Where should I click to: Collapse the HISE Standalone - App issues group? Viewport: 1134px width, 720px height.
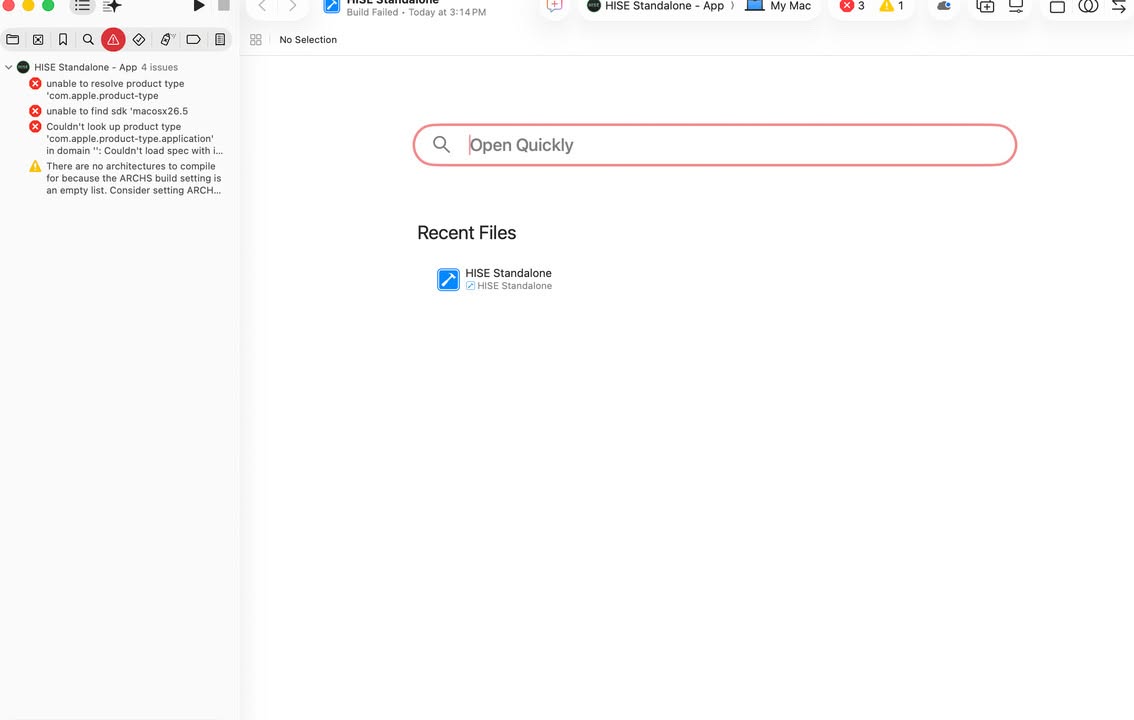click(x=9, y=67)
